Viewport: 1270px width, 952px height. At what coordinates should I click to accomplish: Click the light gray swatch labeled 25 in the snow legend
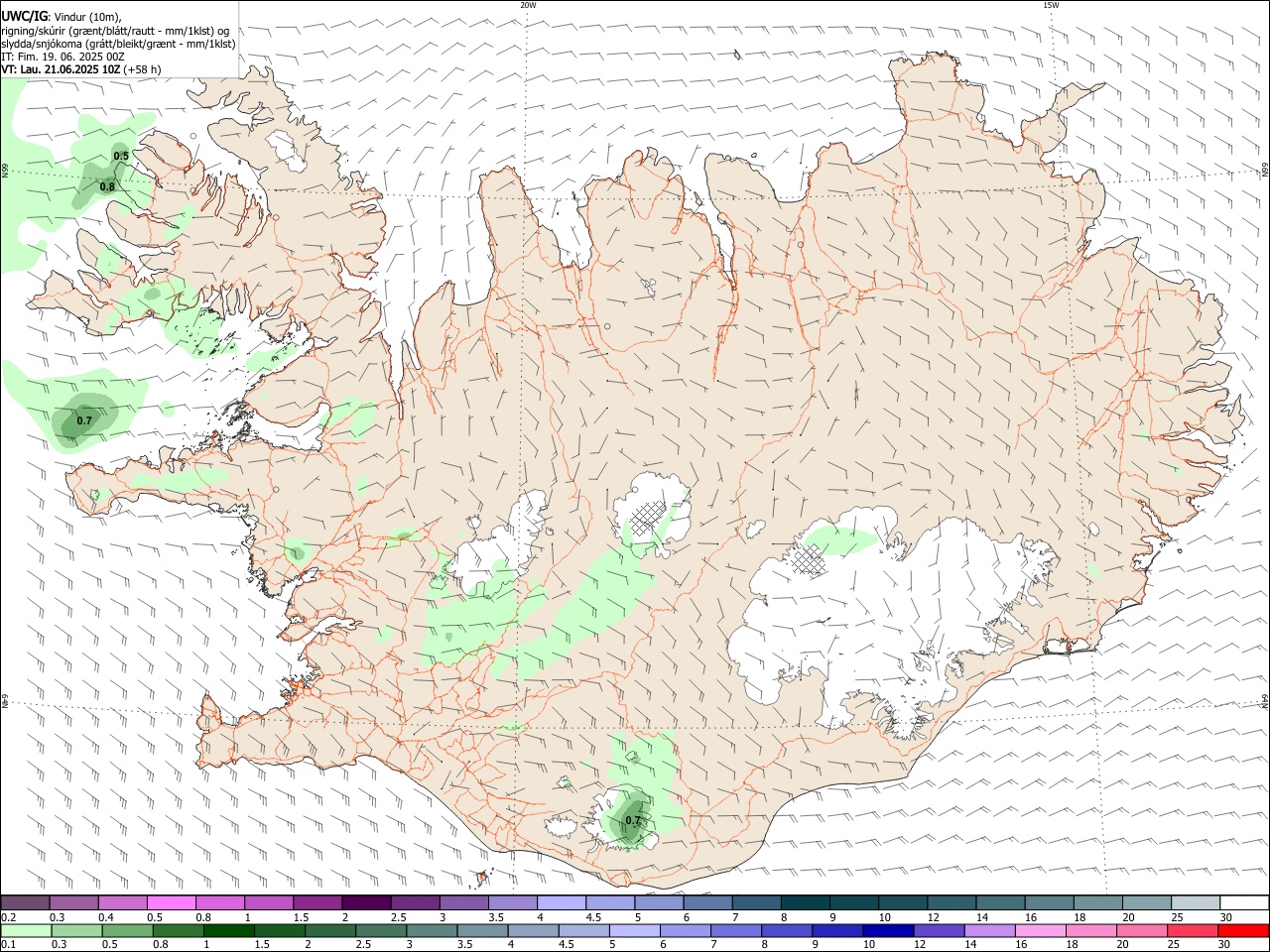click(1194, 902)
